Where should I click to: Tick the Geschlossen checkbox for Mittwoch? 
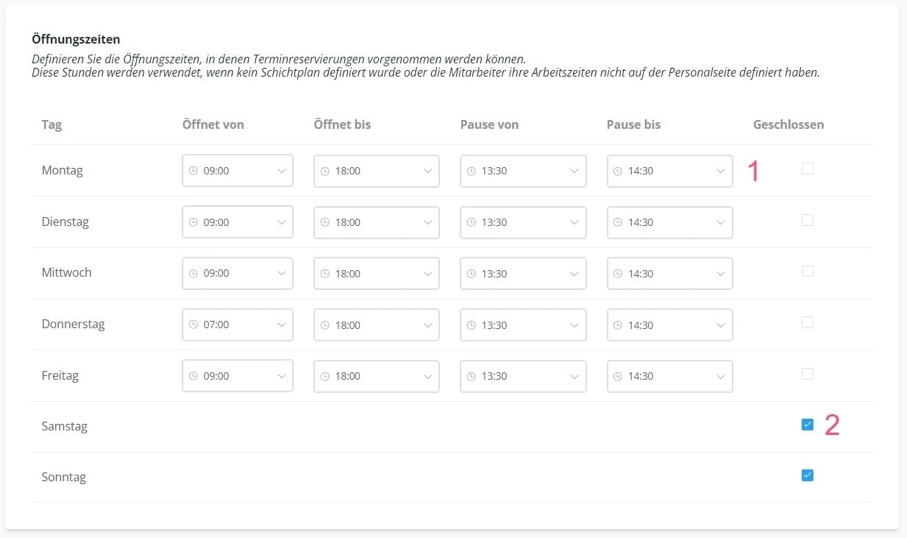(x=808, y=271)
